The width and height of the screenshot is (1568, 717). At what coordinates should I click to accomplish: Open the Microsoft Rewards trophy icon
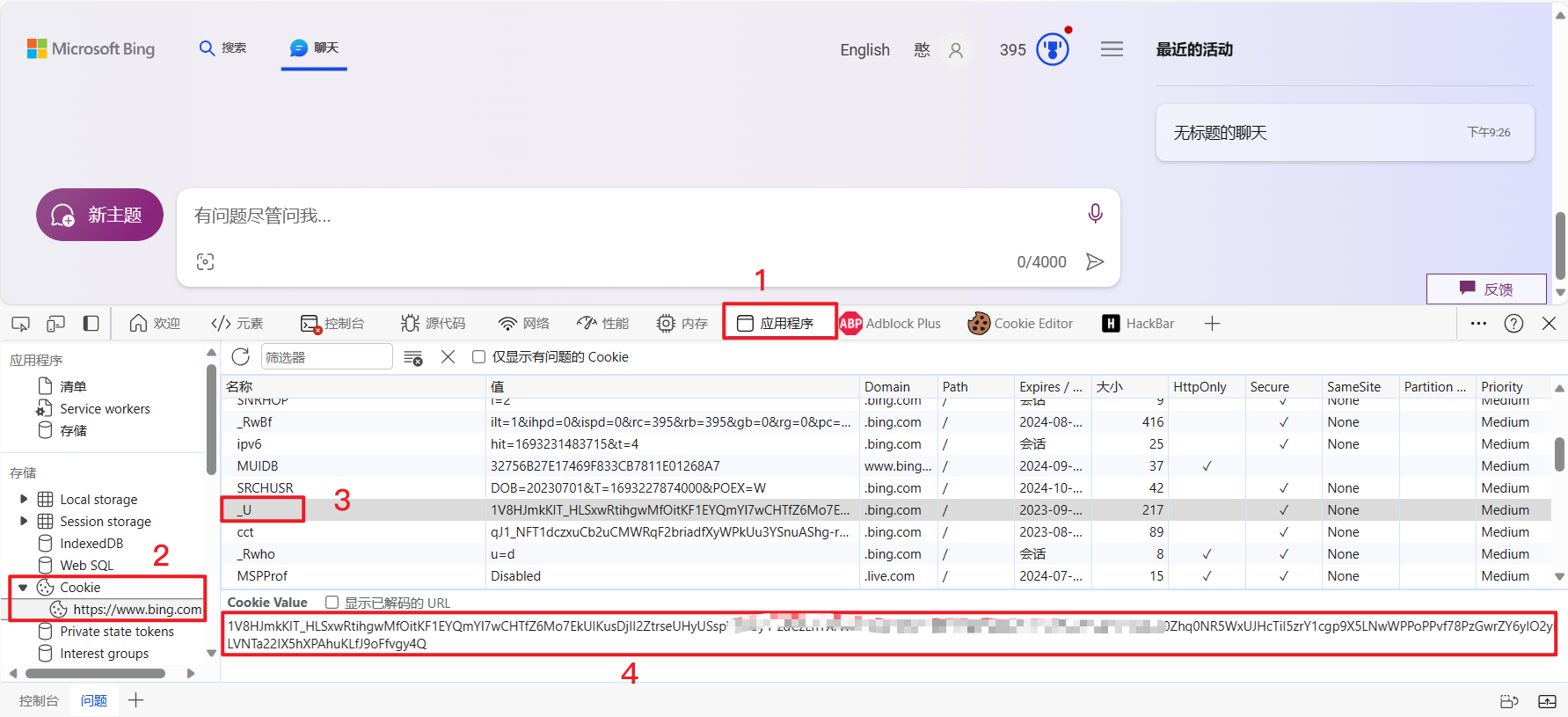pos(1052,49)
